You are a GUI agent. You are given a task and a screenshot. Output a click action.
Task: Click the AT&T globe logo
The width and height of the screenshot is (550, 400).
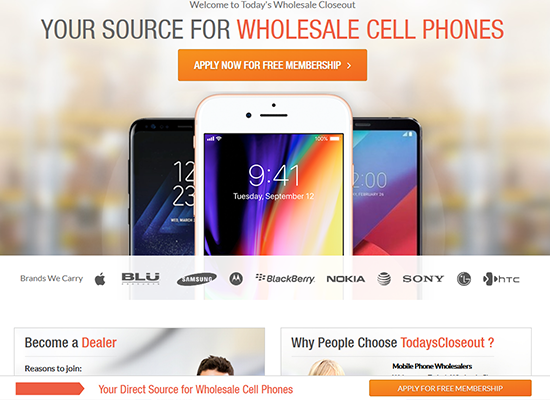click(x=384, y=279)
